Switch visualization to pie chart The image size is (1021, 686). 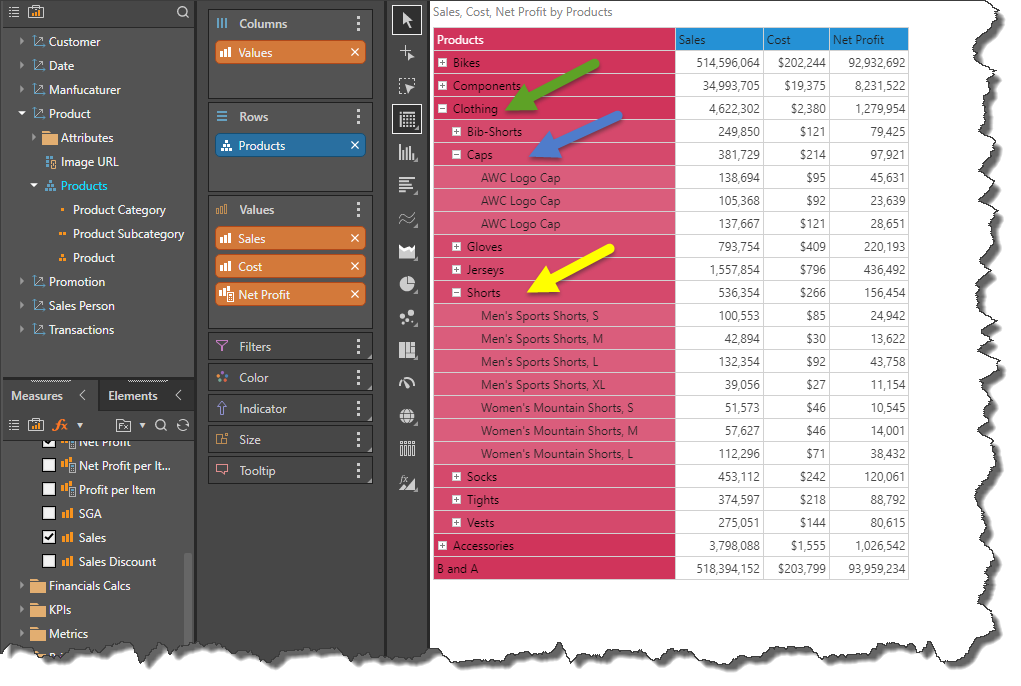406,283
